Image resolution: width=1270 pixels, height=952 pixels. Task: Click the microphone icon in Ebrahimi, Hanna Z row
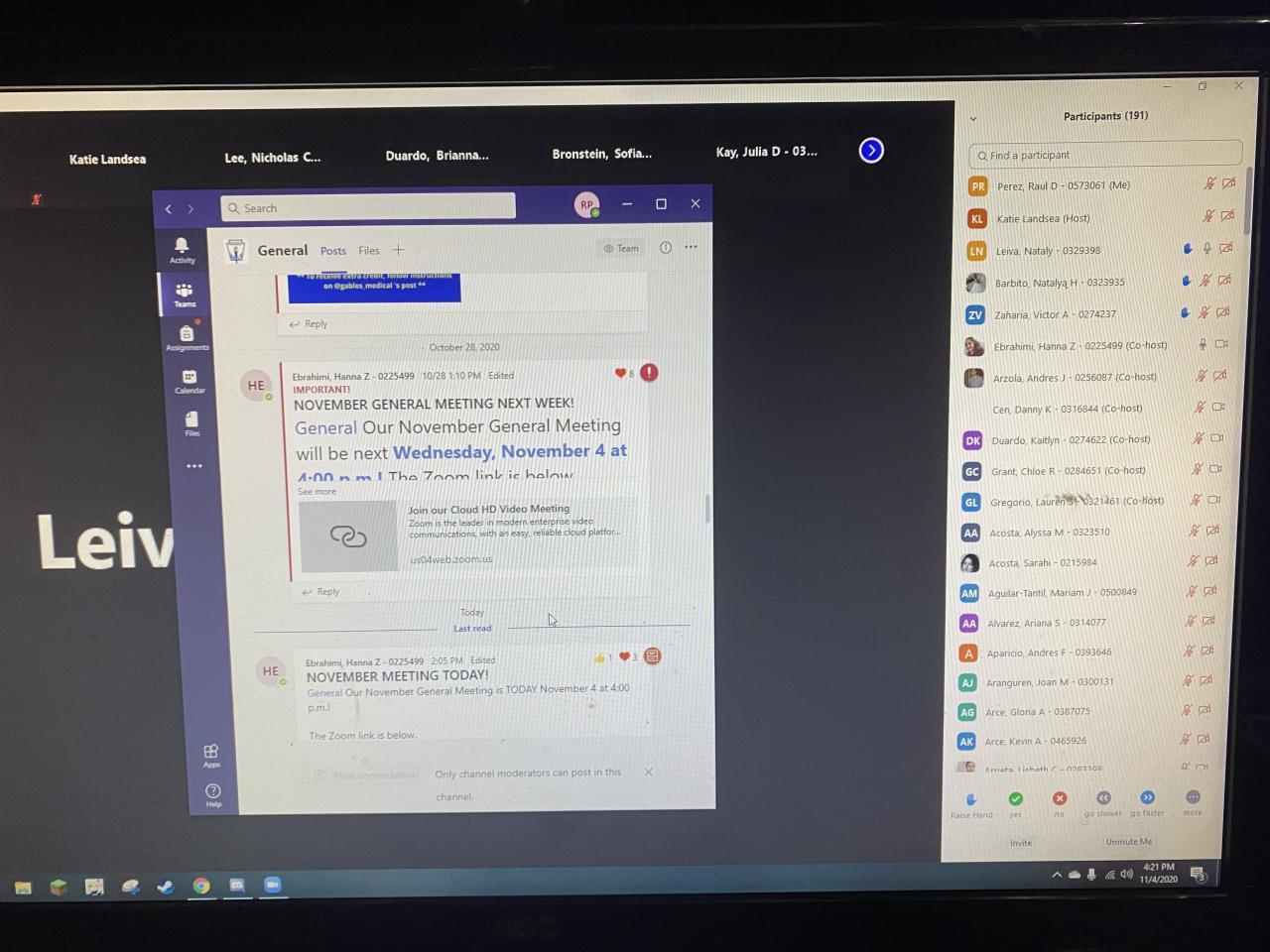coord(1203,344)
